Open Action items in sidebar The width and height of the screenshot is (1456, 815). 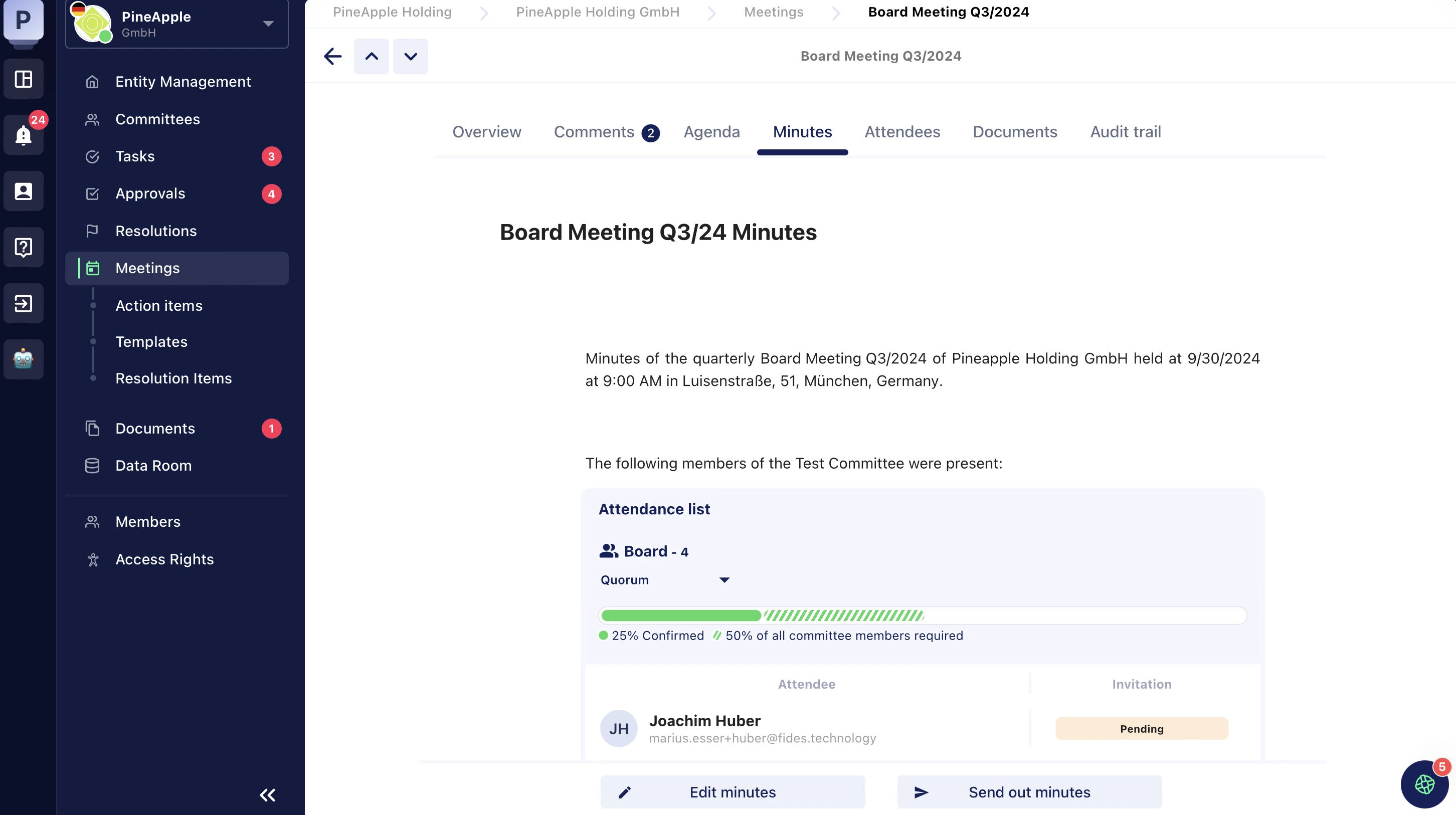coord(159,306)
